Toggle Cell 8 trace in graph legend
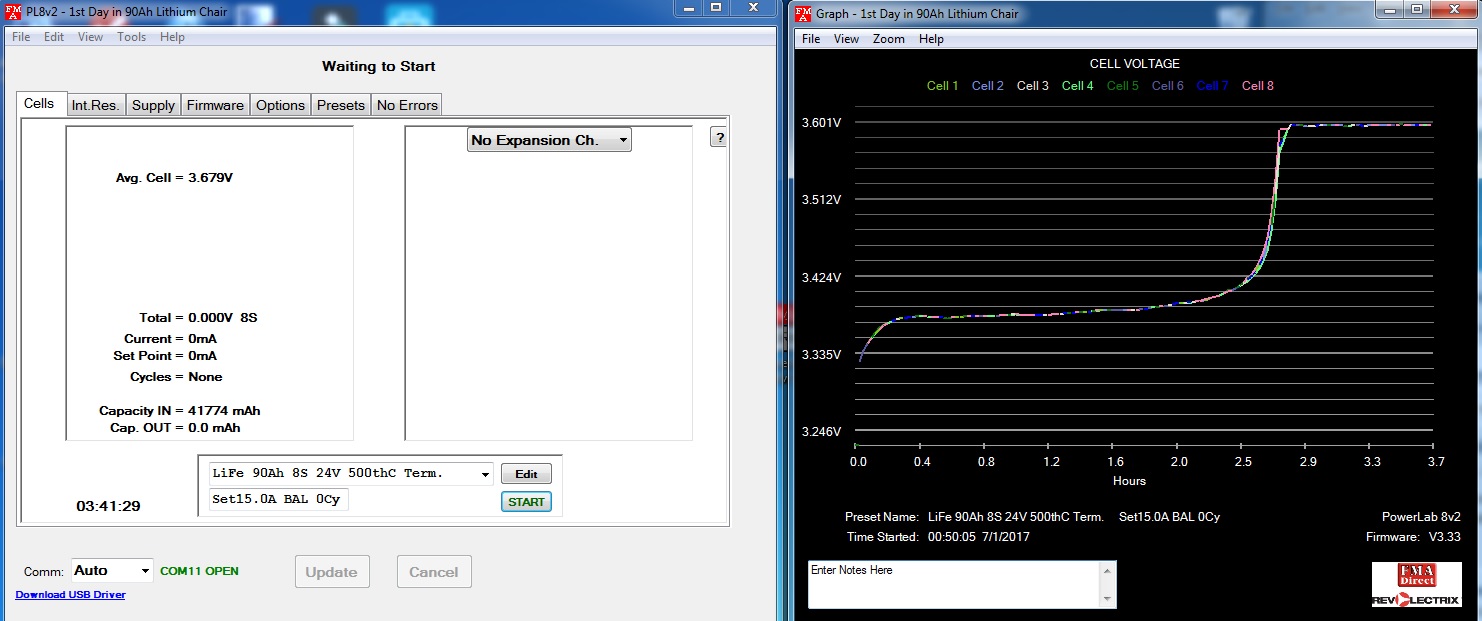 click(1257, 86)
